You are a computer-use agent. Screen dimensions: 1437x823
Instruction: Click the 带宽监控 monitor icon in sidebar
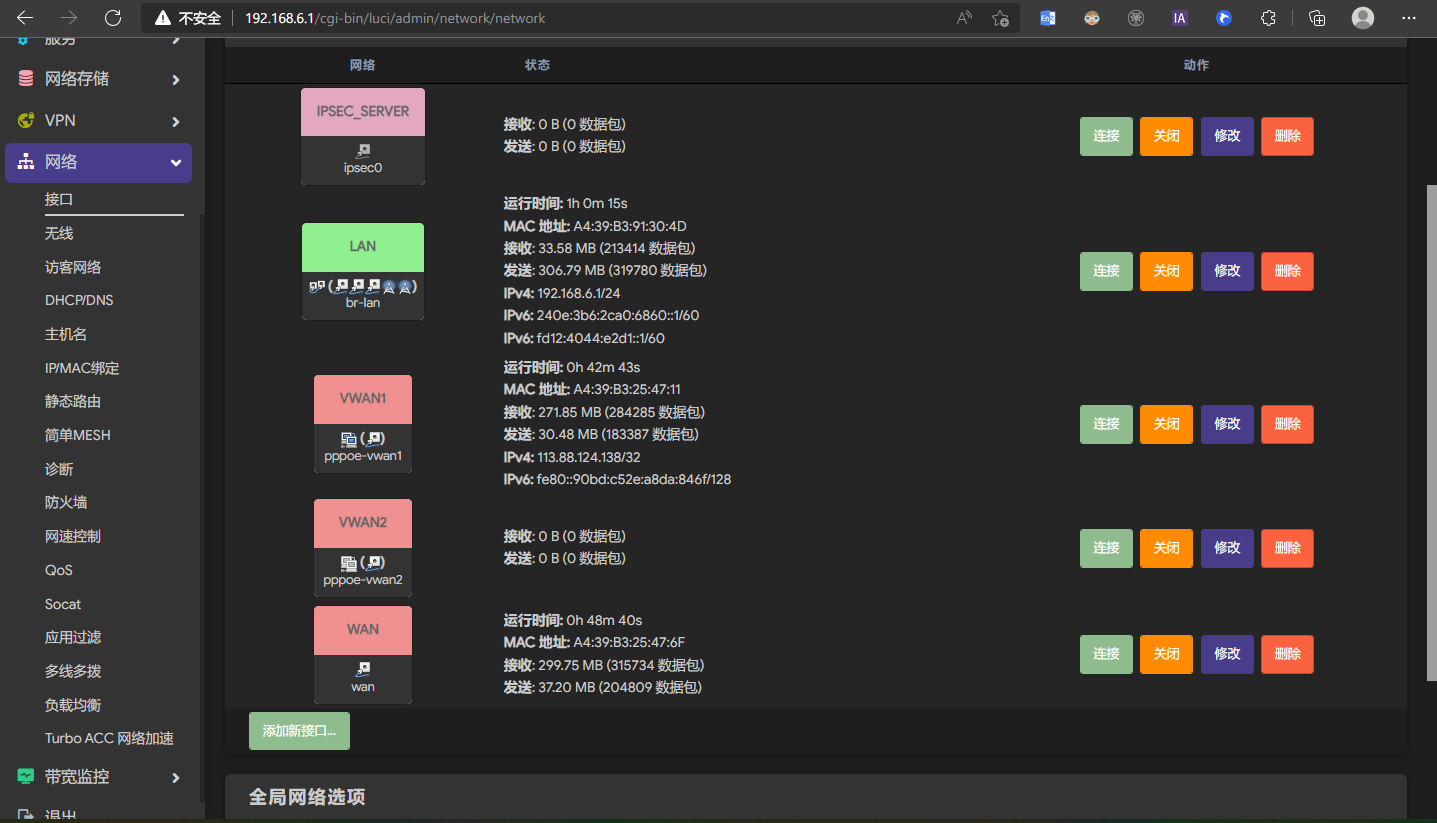click(x=25, y=777)
